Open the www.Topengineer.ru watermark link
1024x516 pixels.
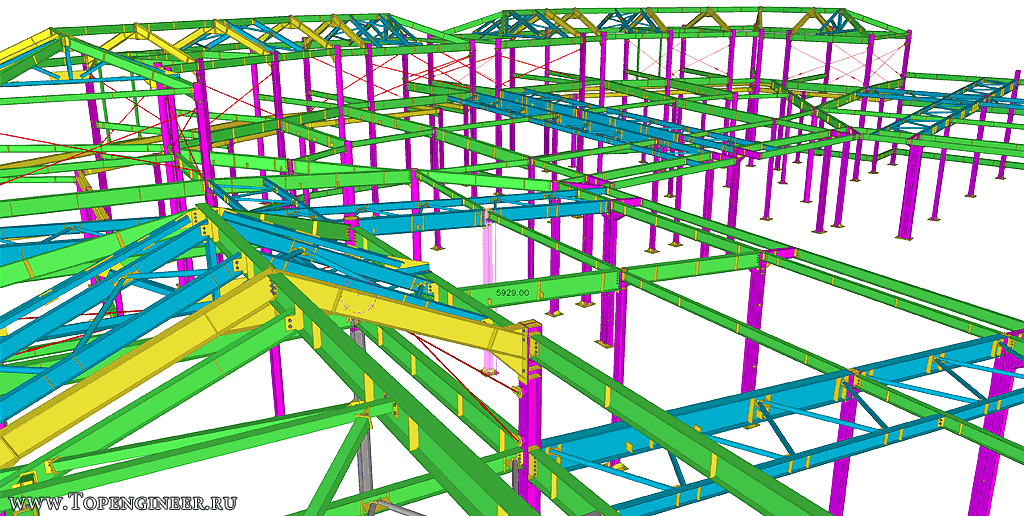(125, 500)
